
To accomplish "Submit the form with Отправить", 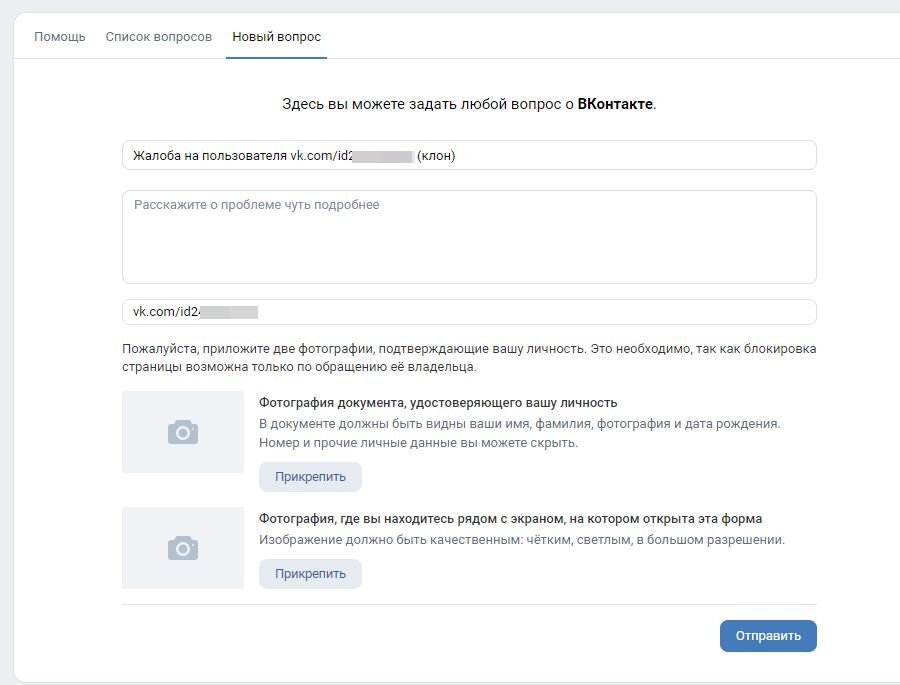I will coord(768,636).
